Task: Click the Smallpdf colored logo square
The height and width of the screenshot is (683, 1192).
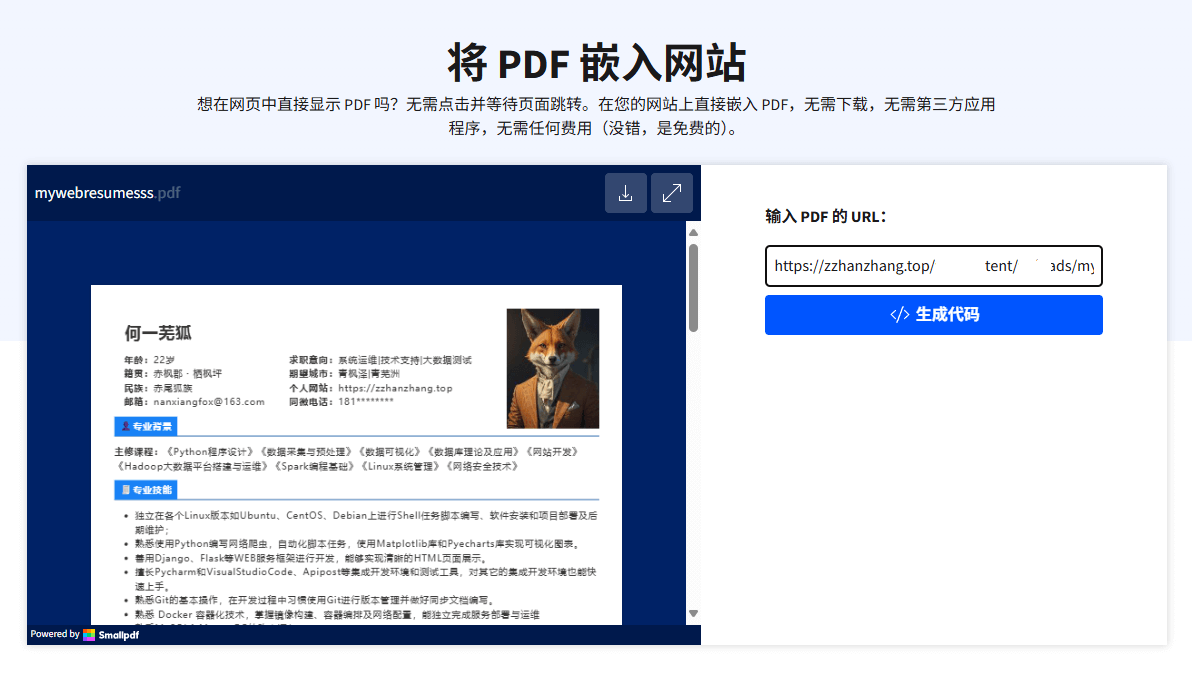Action: (90, 635)
